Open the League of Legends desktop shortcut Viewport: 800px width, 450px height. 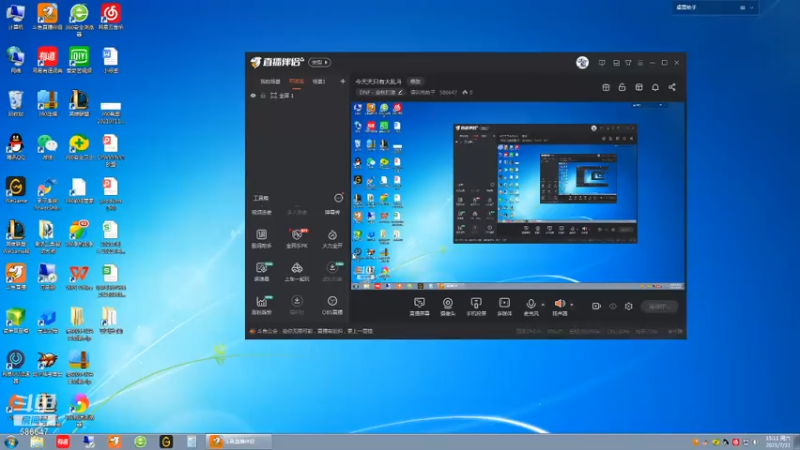point(79,104)
